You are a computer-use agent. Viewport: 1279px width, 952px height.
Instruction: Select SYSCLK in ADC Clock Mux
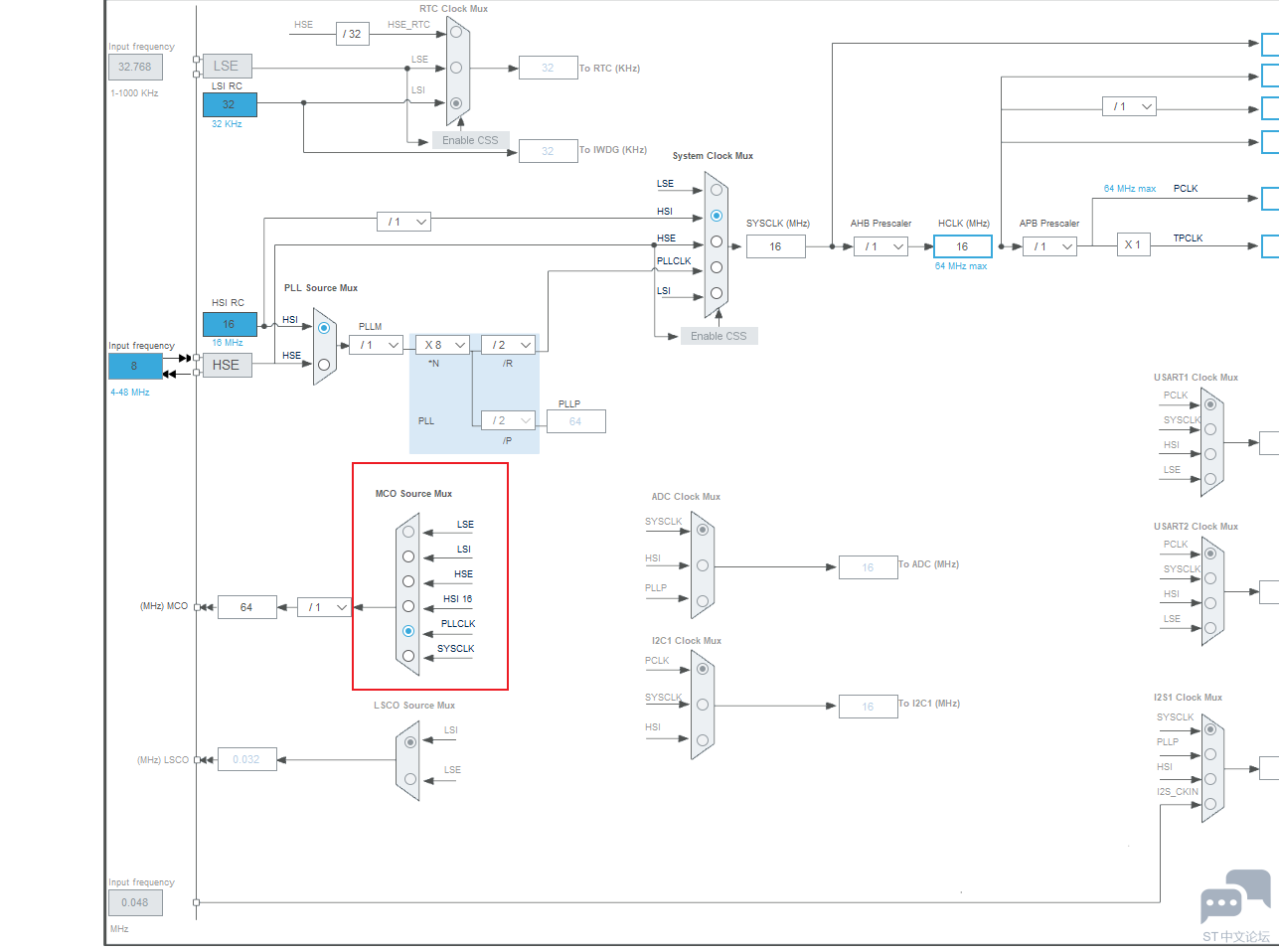(703, 530)
